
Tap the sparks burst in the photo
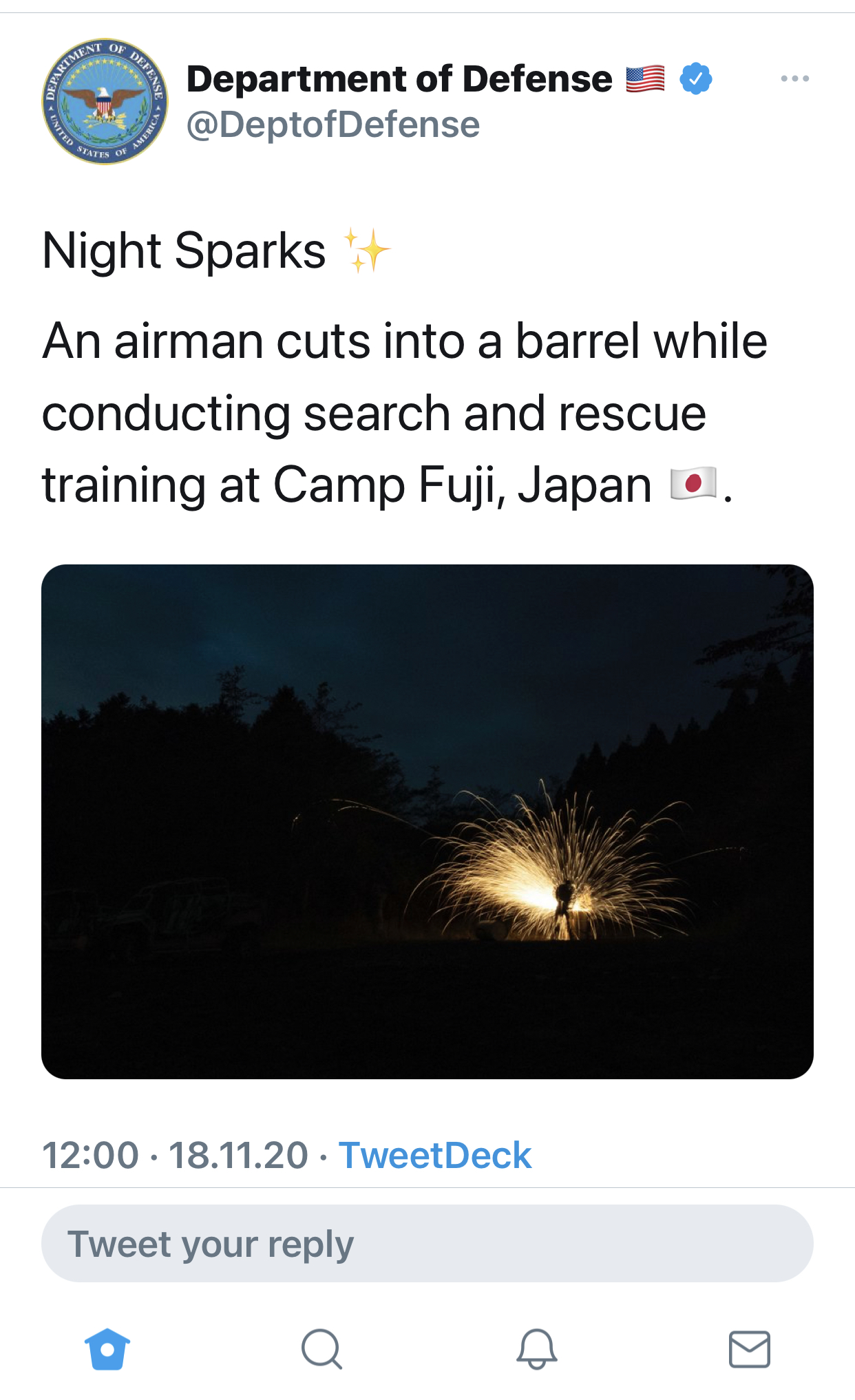[x=551, y=871]
